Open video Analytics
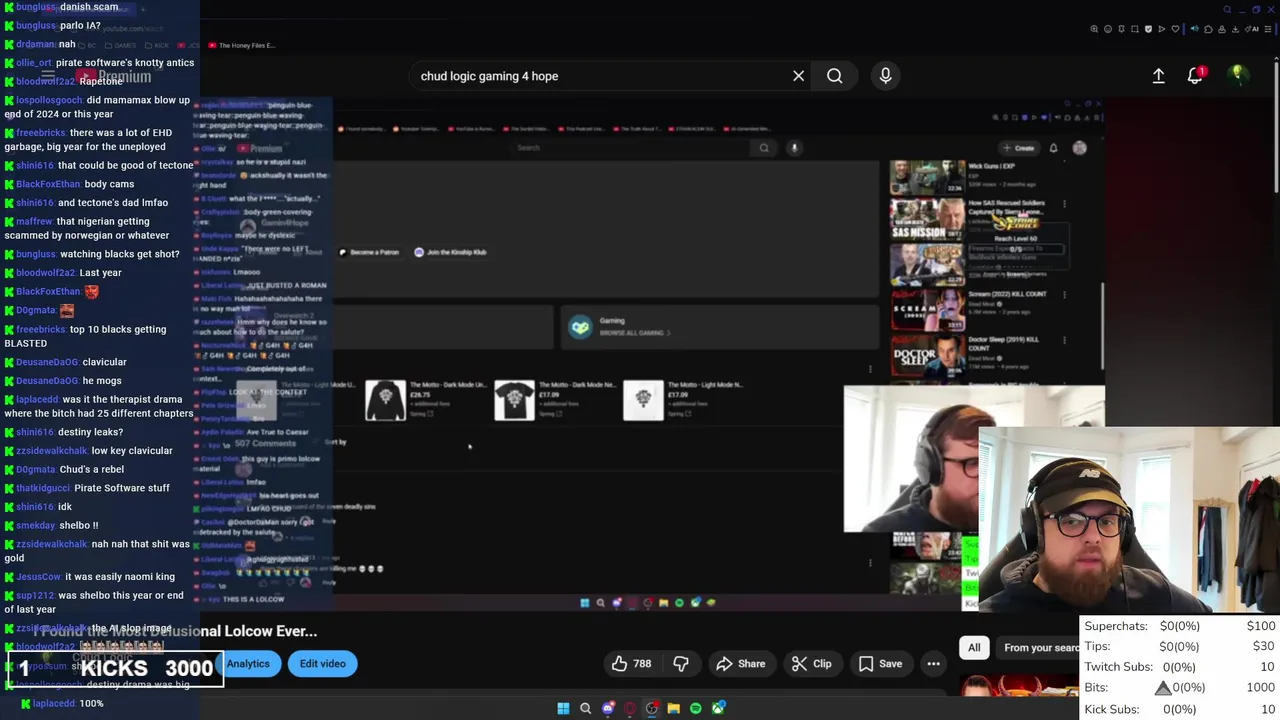1280x720 pixels. (247, 664)
